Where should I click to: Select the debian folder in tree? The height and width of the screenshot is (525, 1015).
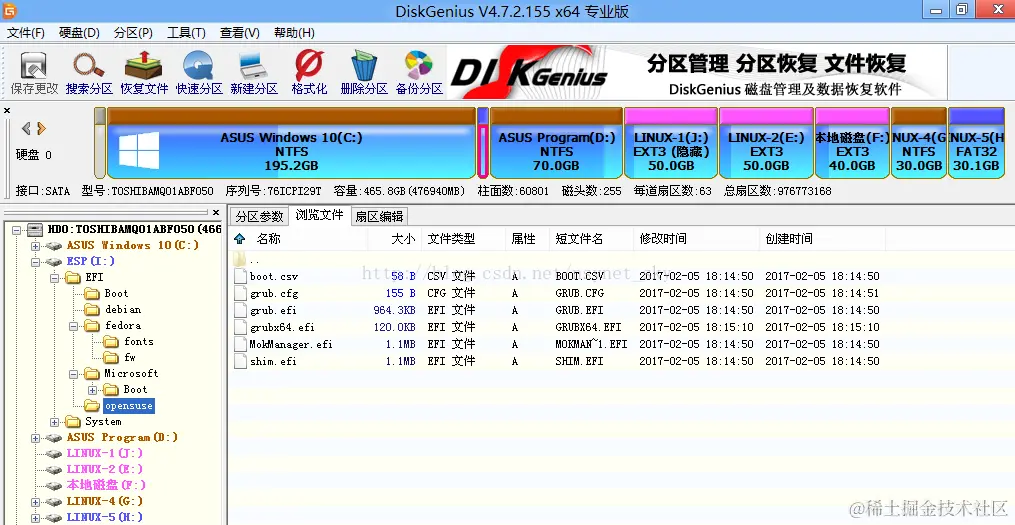pyautogui.click(x=123, y=309)
